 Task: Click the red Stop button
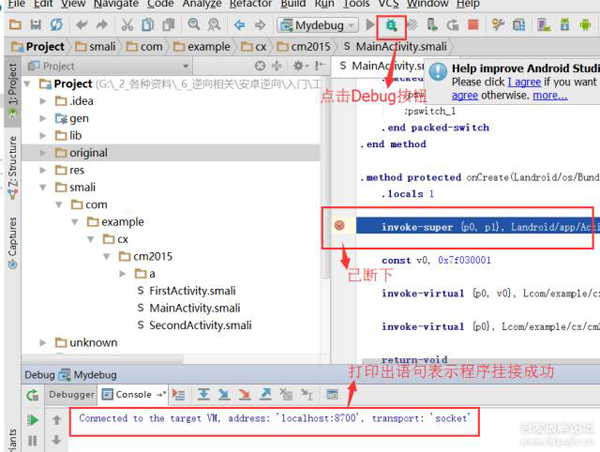click(x=473, y=24)
